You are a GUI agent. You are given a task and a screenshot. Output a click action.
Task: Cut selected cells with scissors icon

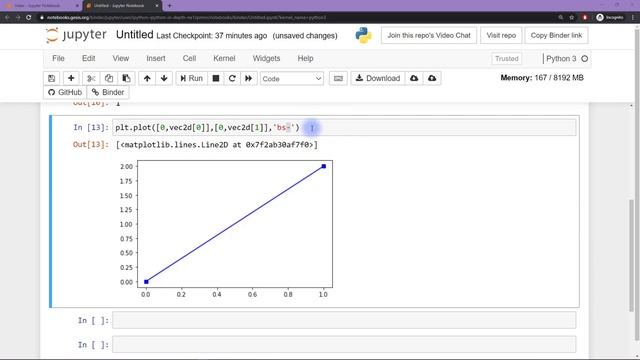(x=91, y=78)
